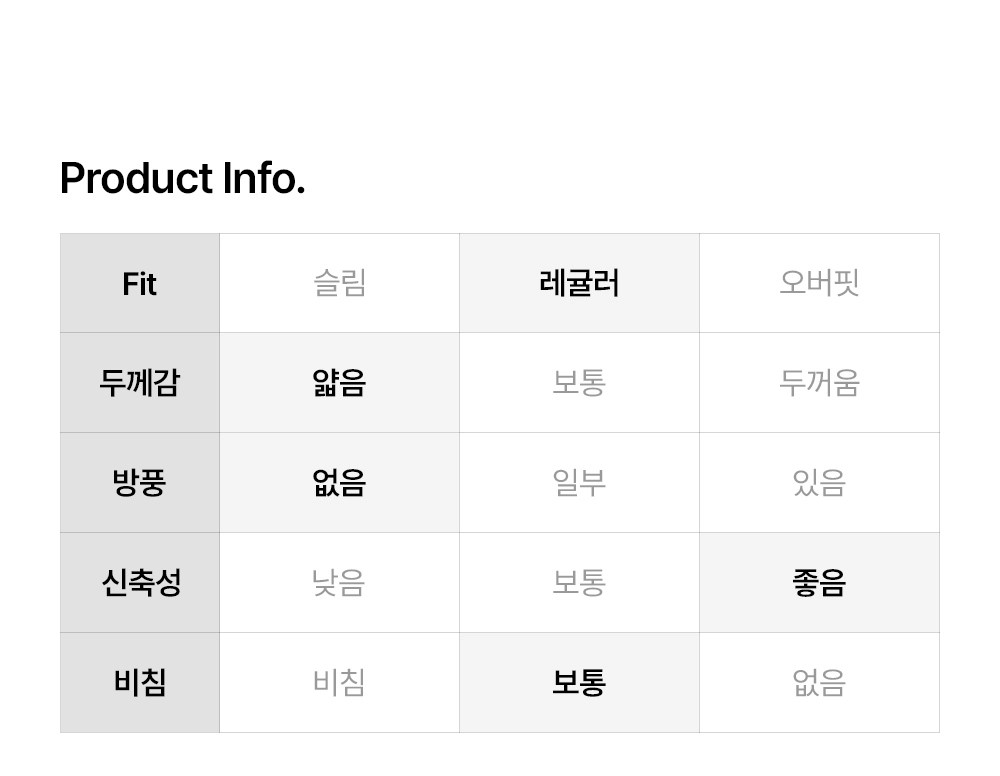Screen dimensions: 1000x776
Task: Select the 있음 windproof cell
Action: pyautogui.click(x=819, y=483)
